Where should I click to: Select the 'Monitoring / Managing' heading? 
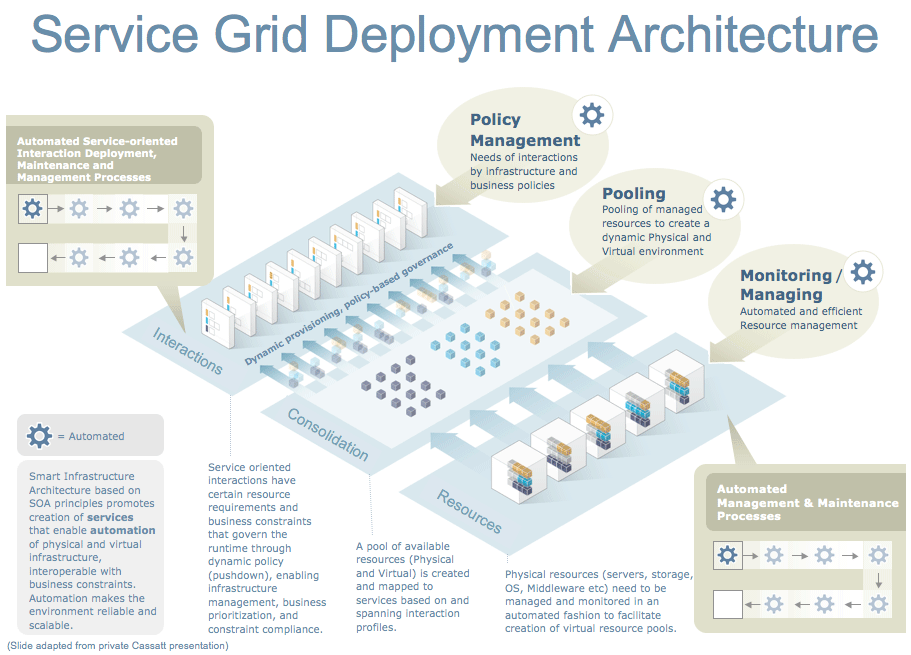pyautogui.click(x=791, y=284)
